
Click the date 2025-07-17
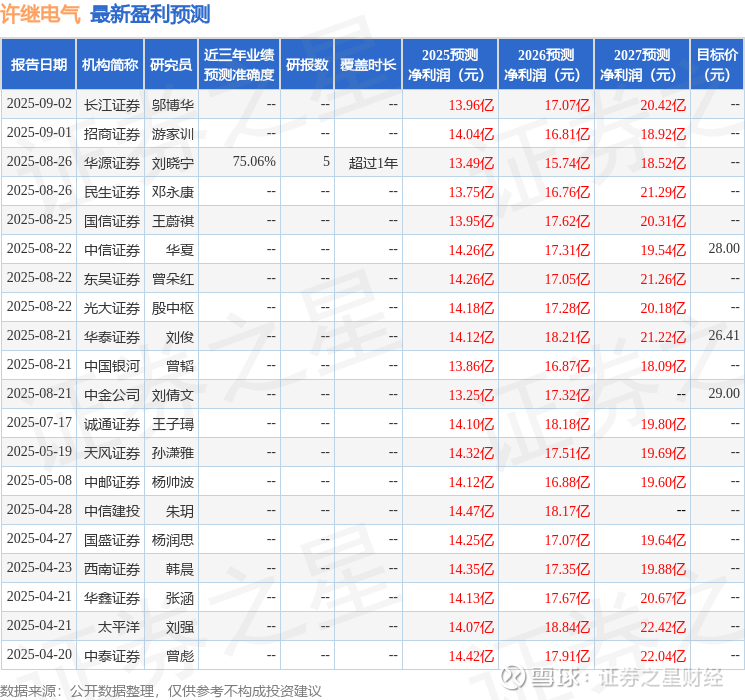click(x=39, y=423)
